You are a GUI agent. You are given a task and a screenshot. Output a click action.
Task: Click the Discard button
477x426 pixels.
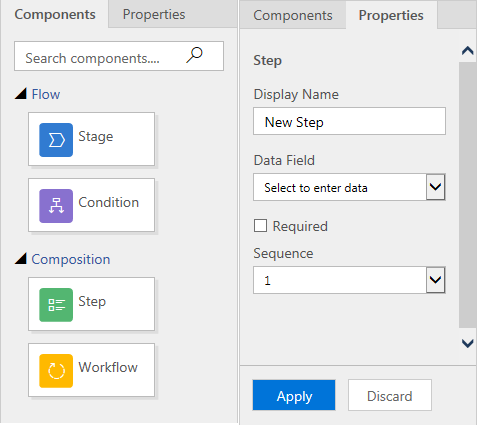390,395
